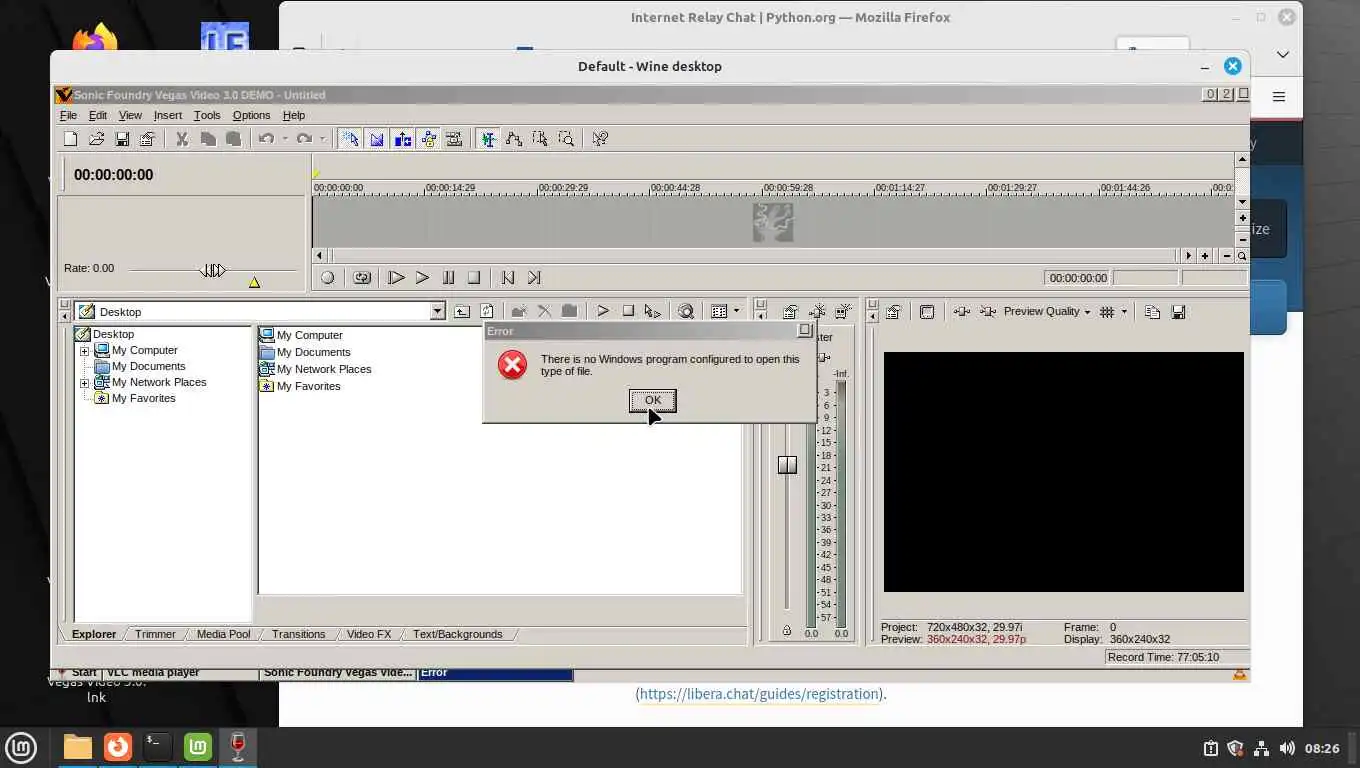Click the Master volume fader handle

coord(787,464)
